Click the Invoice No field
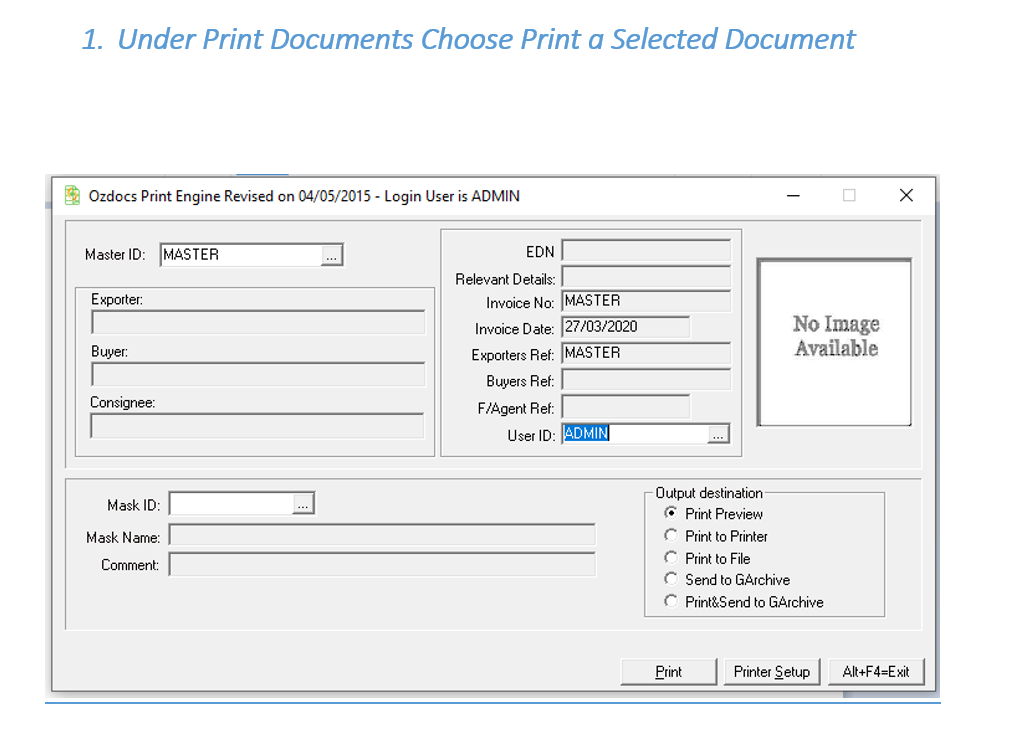This screenshot has width=1009, height=756. tap(646, 301)
